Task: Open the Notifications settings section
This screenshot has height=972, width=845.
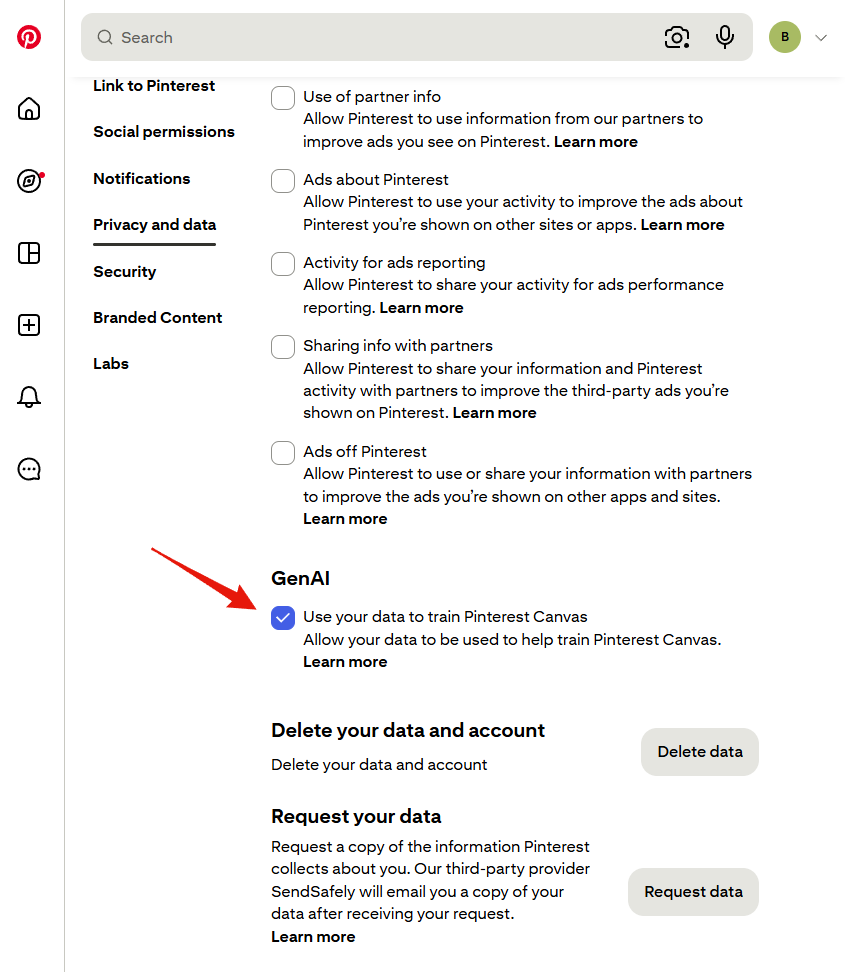Action: click(141, 179)
